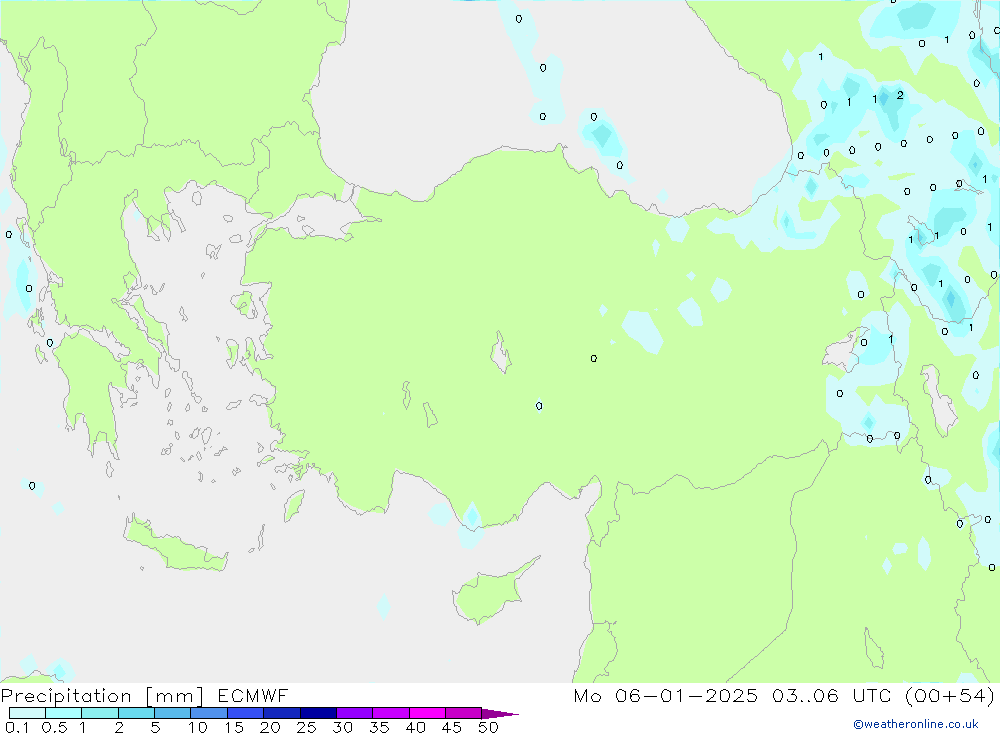Viewport: 1000px width, 733px height.
Task: Click the legend swatch between 10 and 15
Action: (209, 713)
